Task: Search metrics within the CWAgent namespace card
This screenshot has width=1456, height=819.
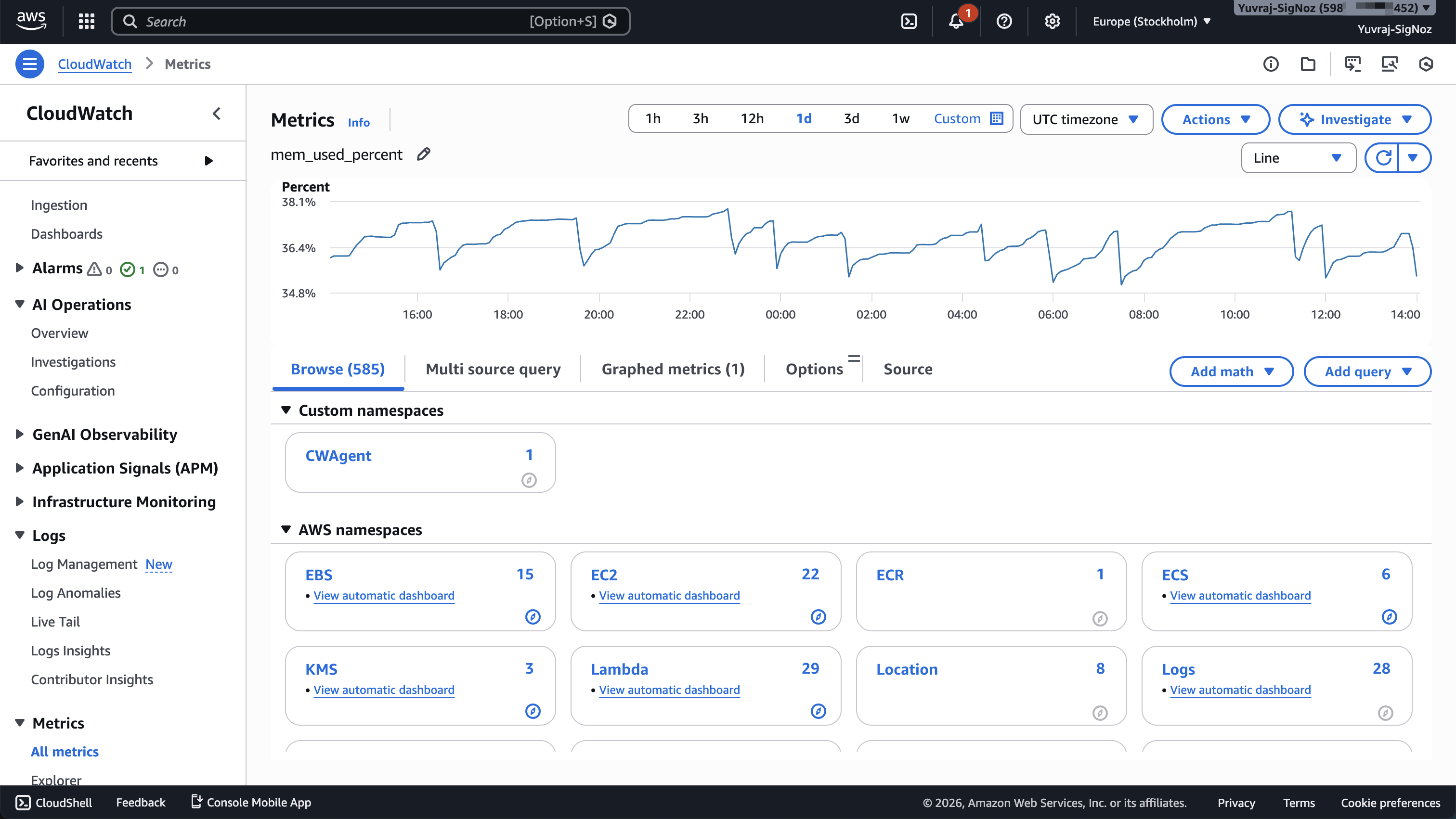Action: click(529, 481)
